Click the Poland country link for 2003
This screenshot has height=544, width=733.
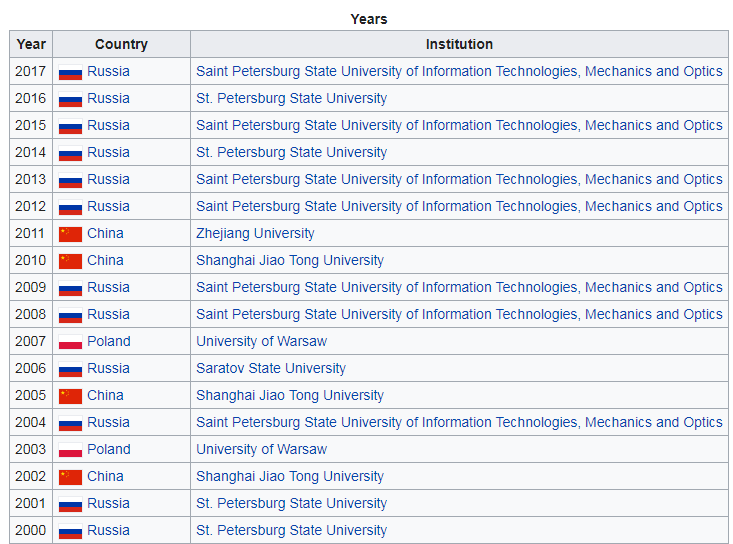(x=108, y=449)
